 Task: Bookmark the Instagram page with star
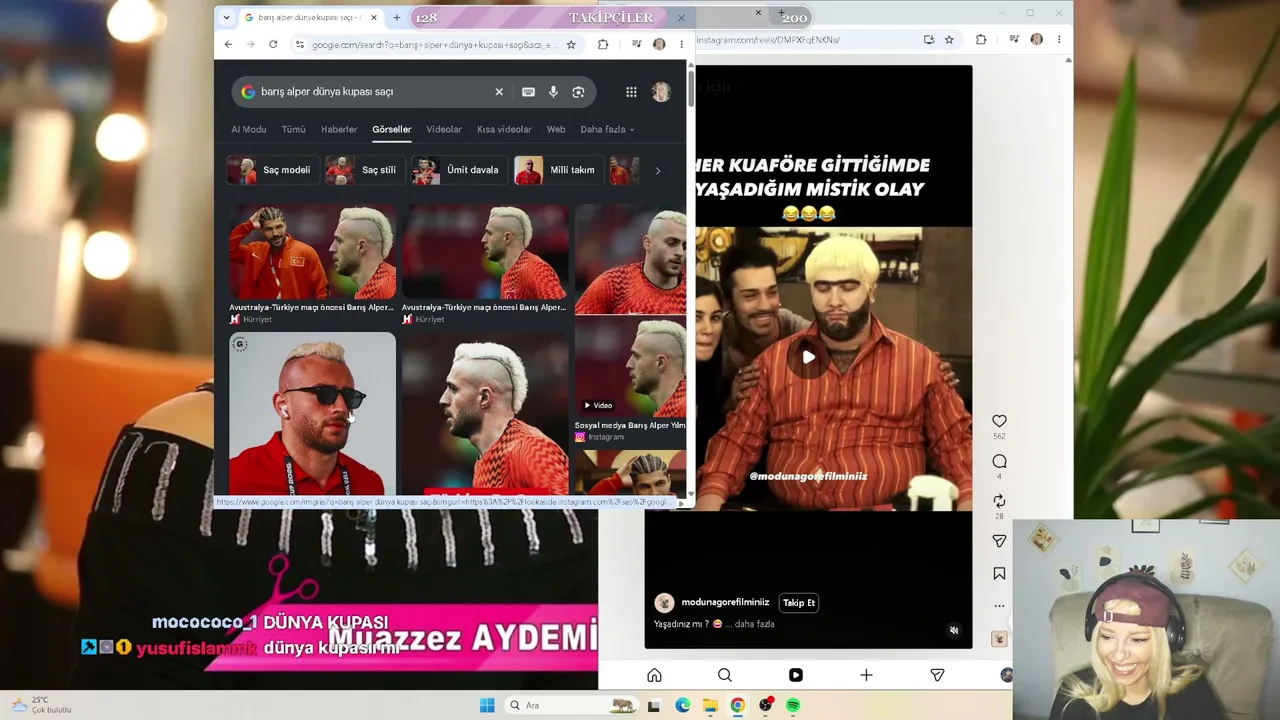click(x=949, y=40)
